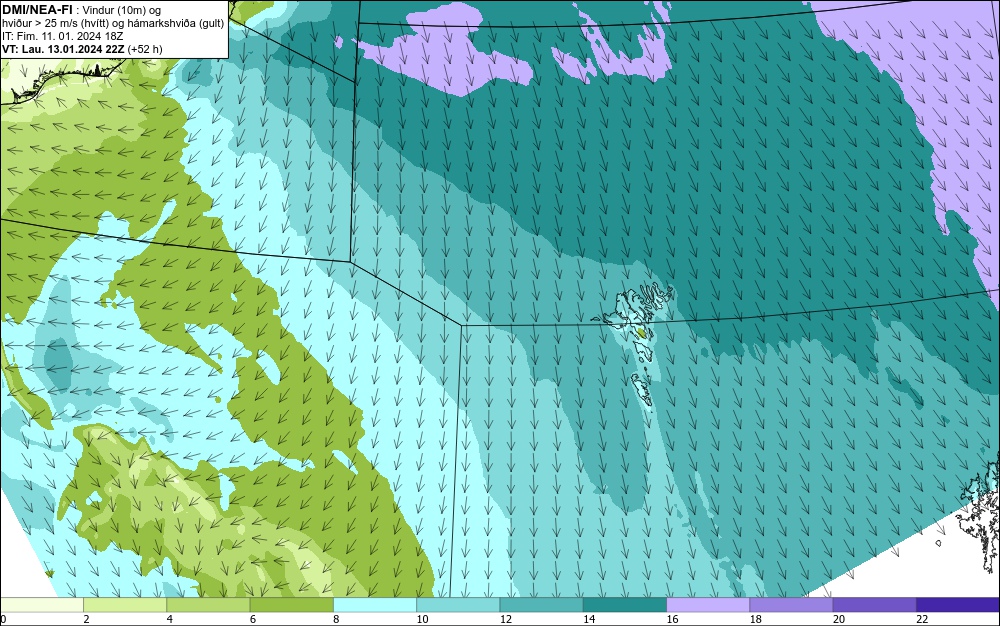Click the 10–12 m/s aqua legend swatch
Viewport: 1000px width, 626px height.
458,604
